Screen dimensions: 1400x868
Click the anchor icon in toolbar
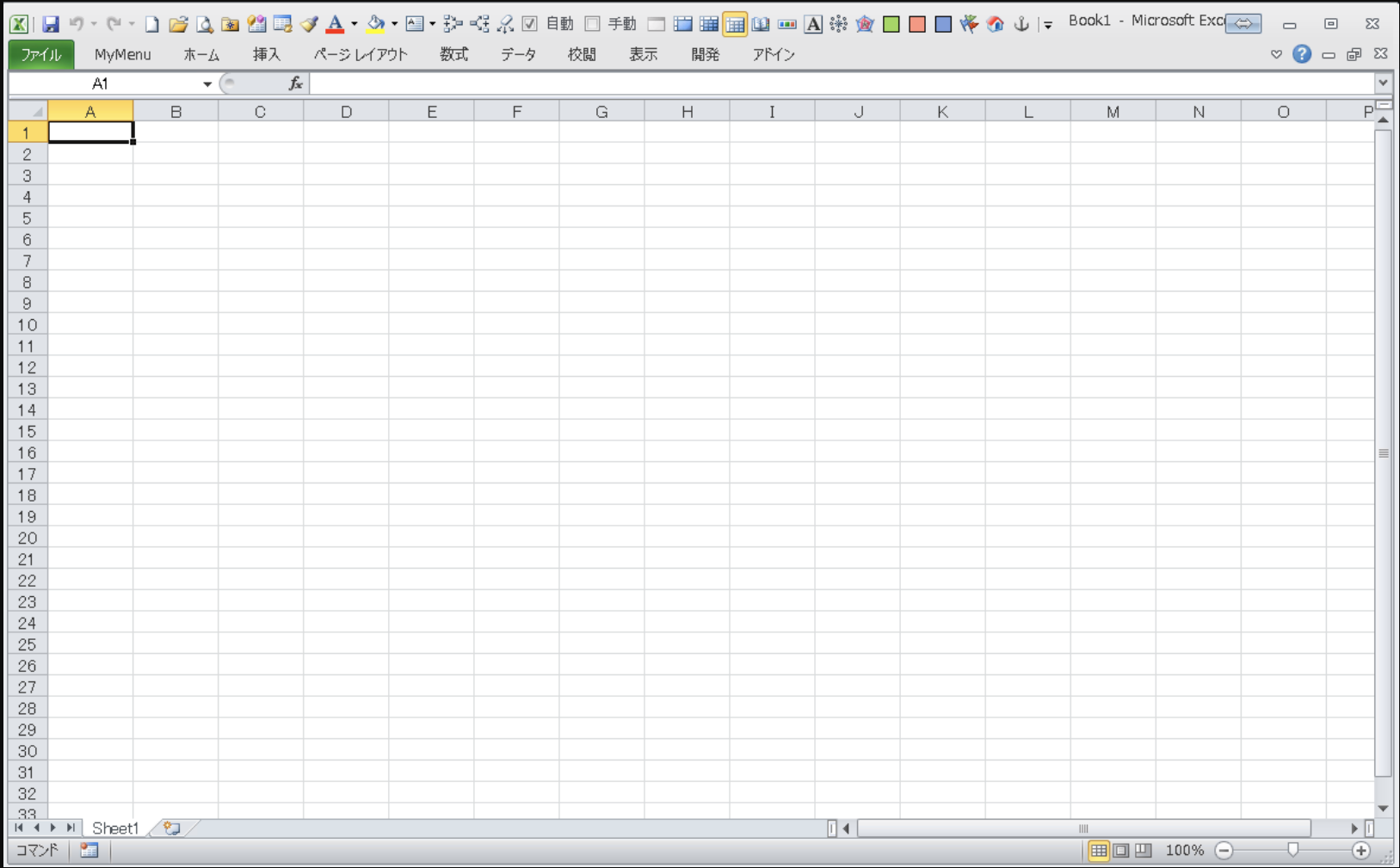[x=1021, y=24]
